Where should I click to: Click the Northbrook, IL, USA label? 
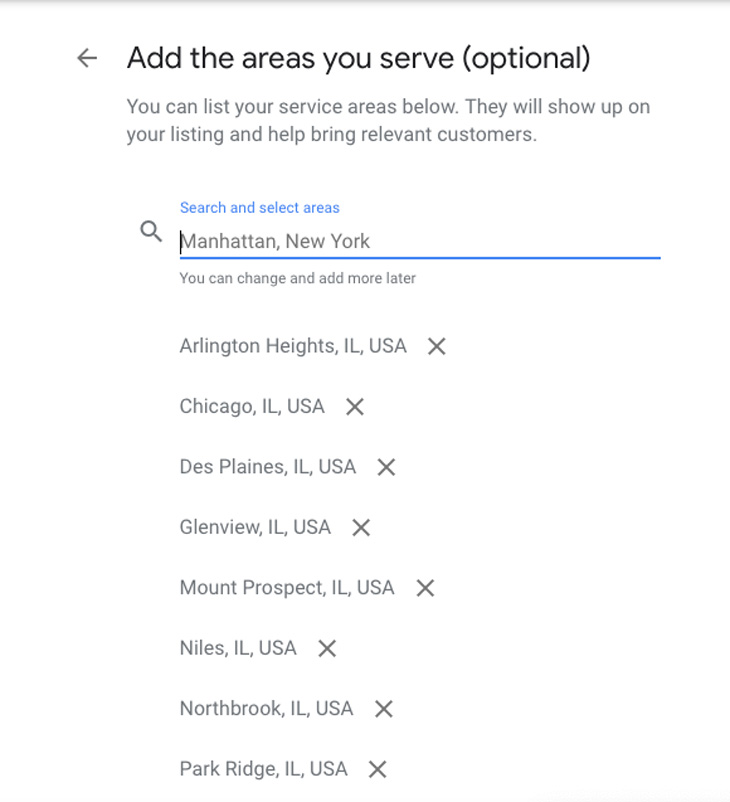pos(266,709)
